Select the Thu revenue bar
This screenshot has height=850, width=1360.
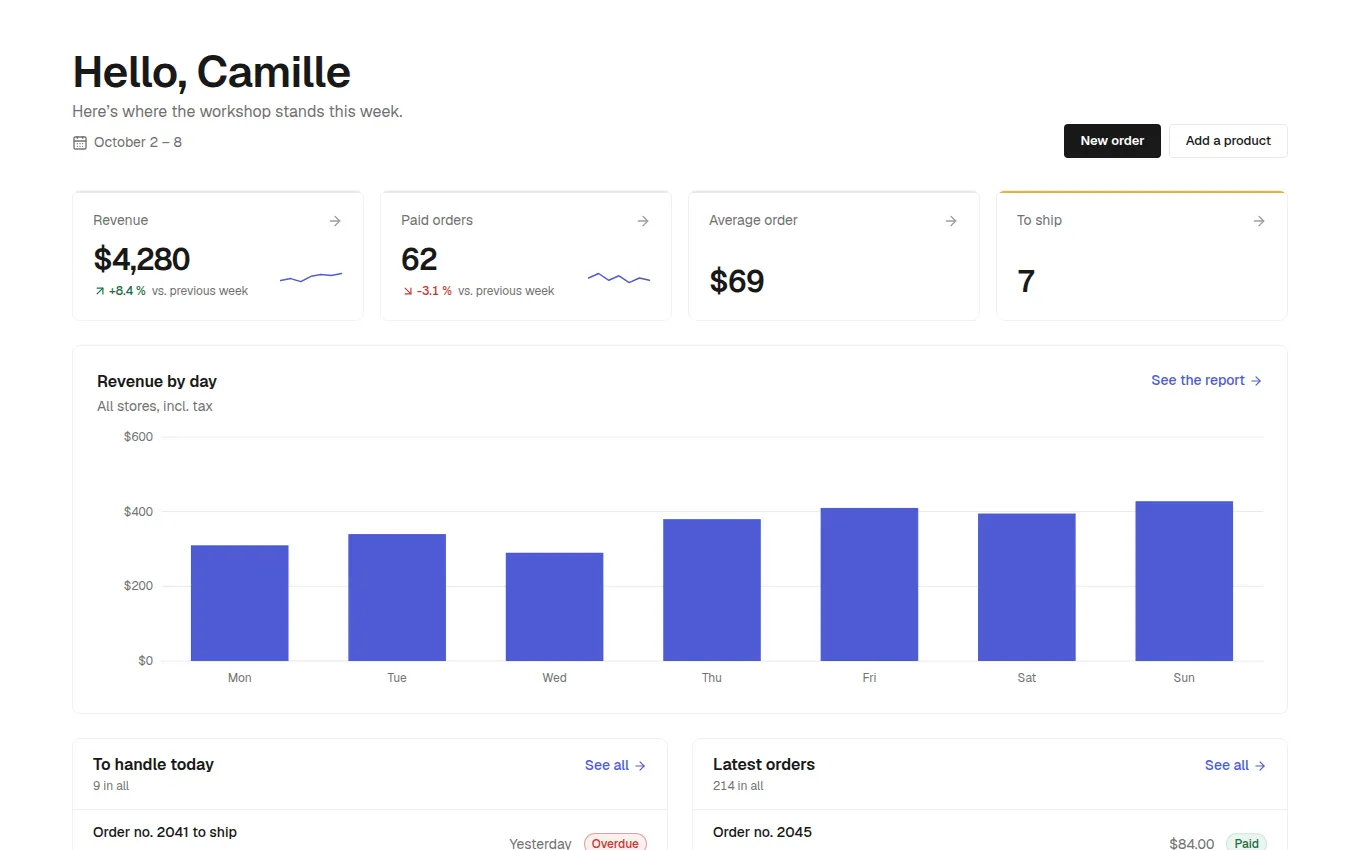(712, 590)
